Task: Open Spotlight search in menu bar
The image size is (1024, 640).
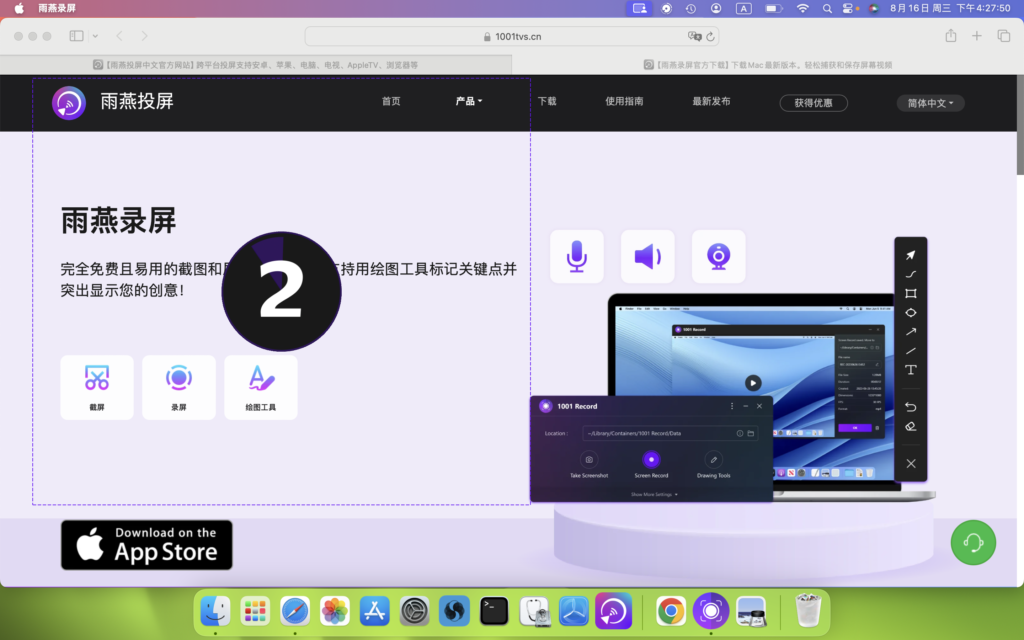Action: coord(827,8)
